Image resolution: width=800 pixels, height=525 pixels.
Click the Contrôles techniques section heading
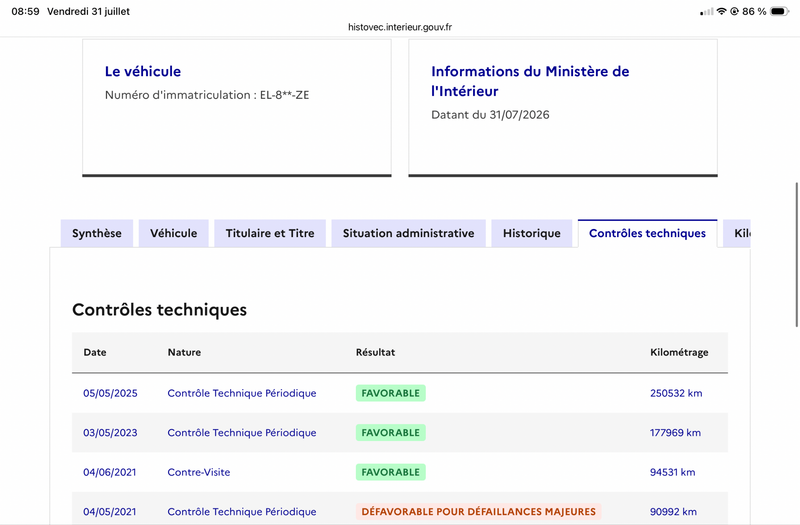pos(159,310)
